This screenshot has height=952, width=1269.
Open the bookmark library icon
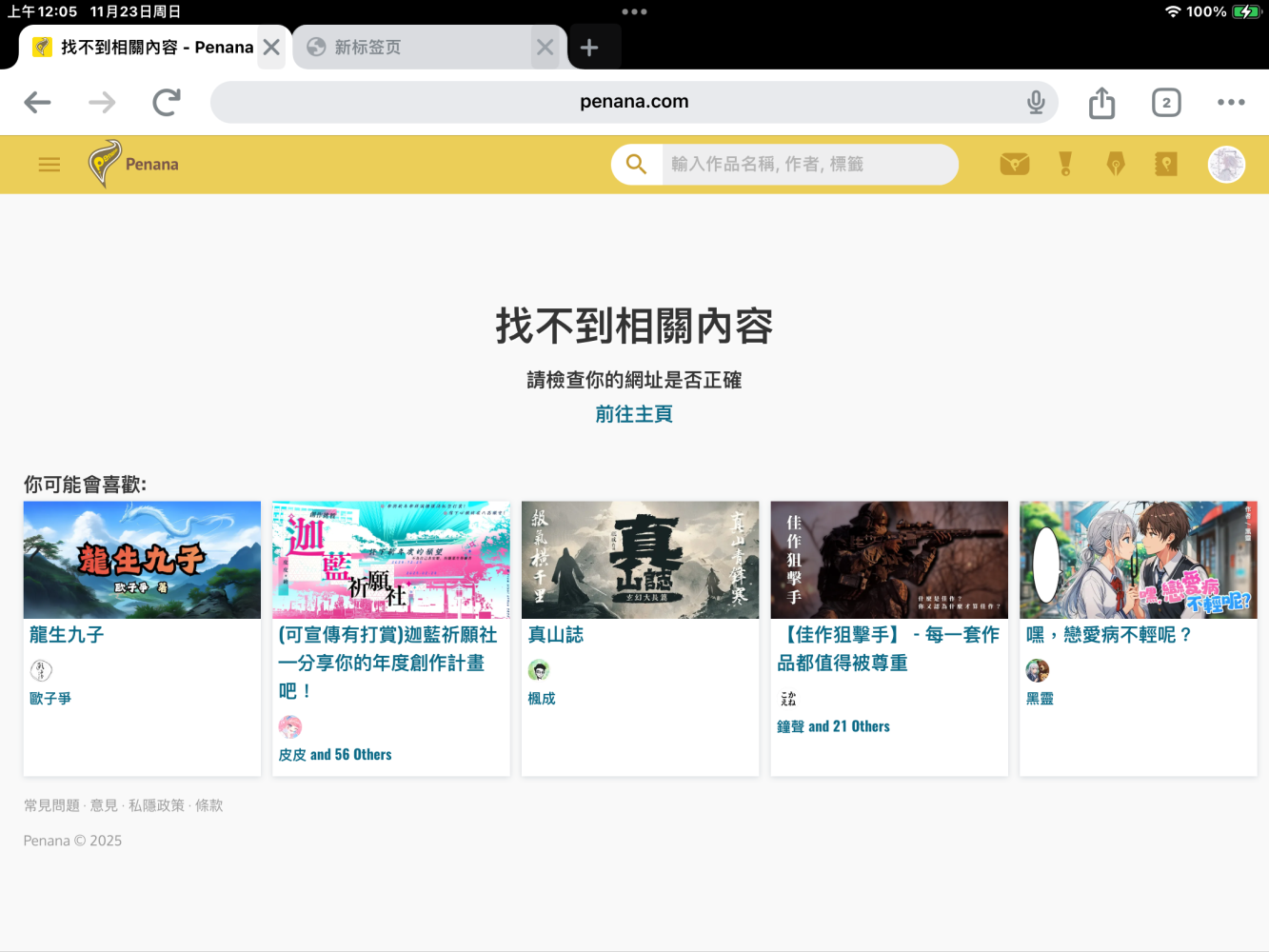tap(1166, 165)
